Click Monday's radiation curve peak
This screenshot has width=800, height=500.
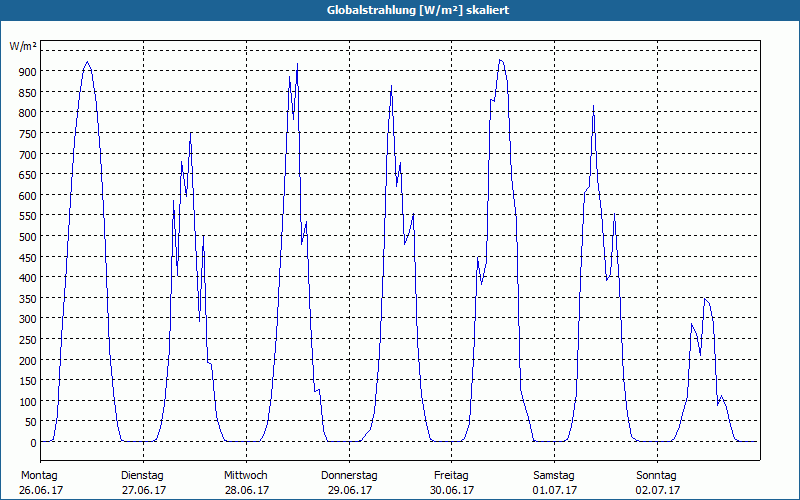click(x=88, y=62)
